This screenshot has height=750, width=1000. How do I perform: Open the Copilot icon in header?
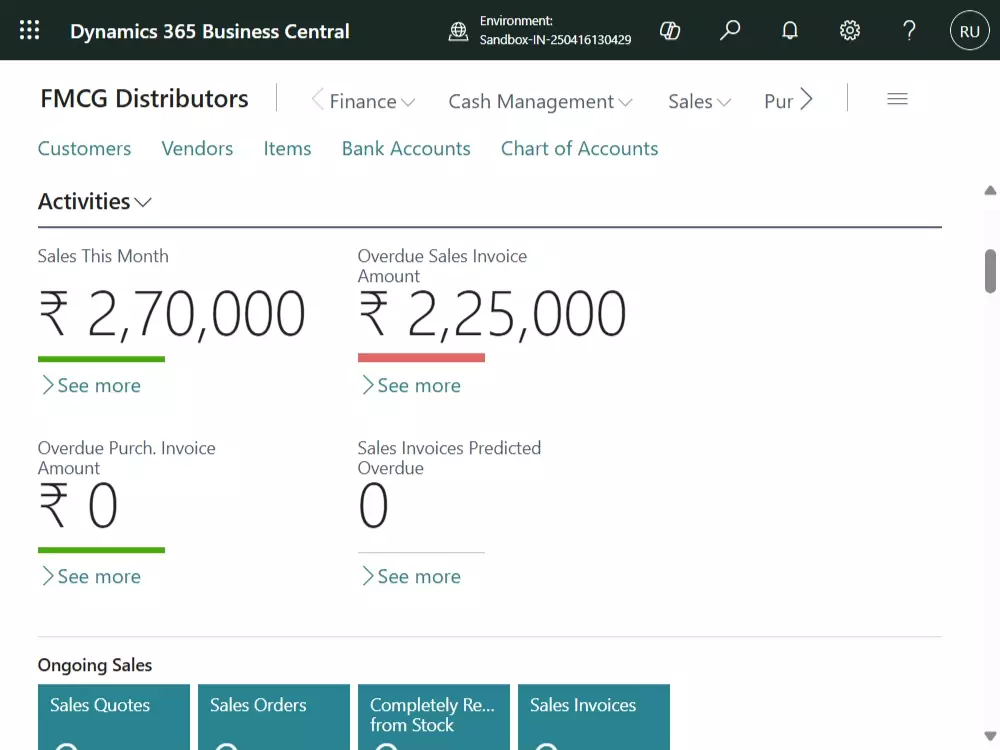point(670,30)
